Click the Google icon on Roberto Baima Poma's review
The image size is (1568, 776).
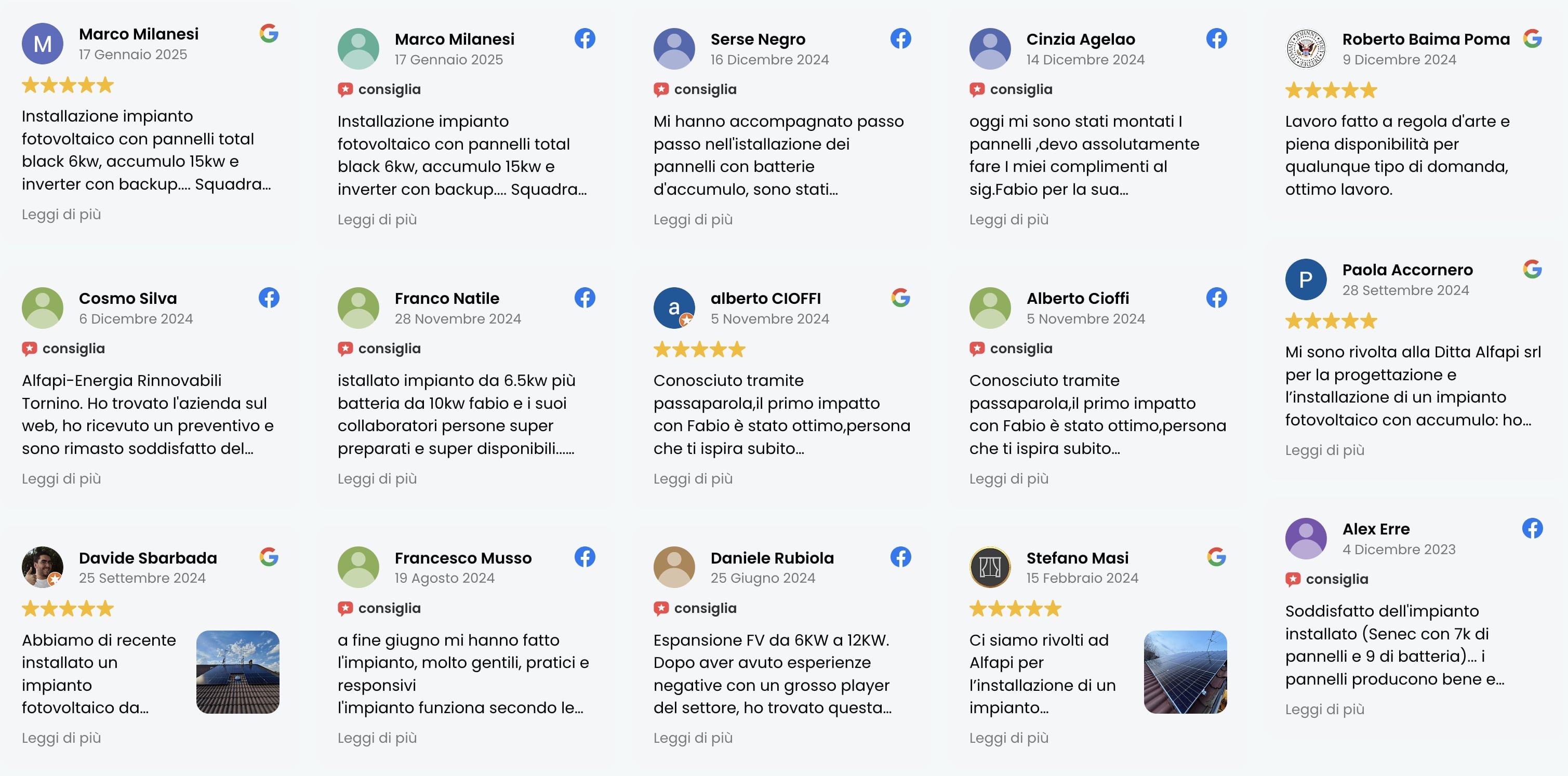(x=1532, y=39)
